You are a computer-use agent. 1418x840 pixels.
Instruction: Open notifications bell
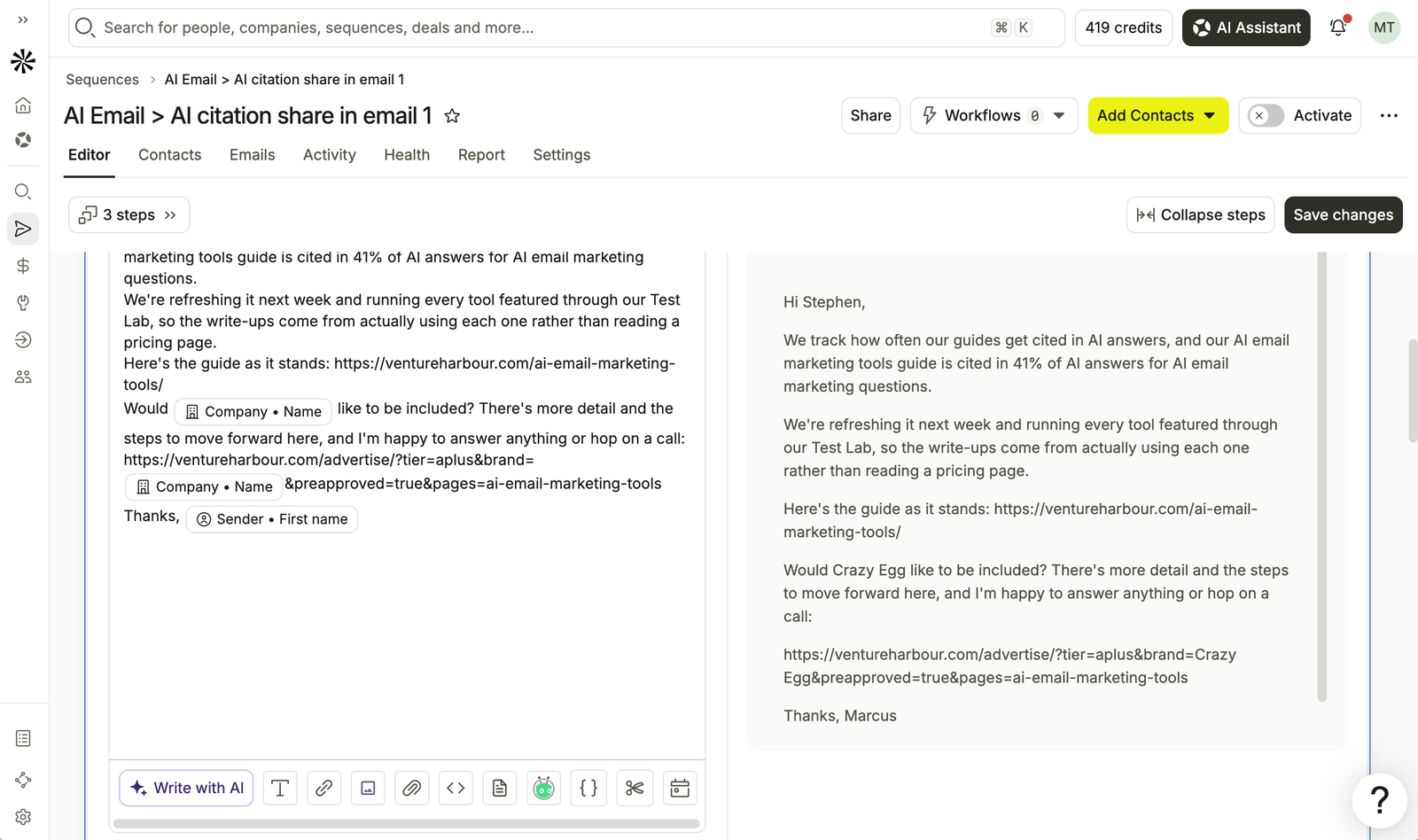tap(1338, 27)
